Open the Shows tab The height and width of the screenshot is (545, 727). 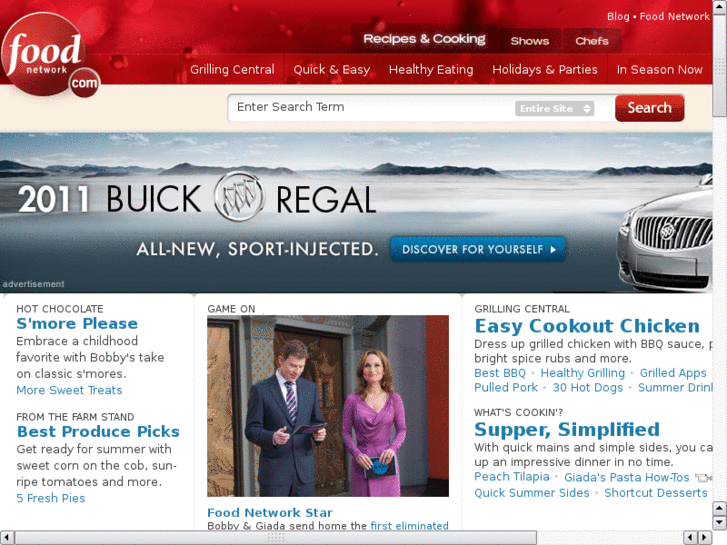pyautogui.click(x=529, y=41)
